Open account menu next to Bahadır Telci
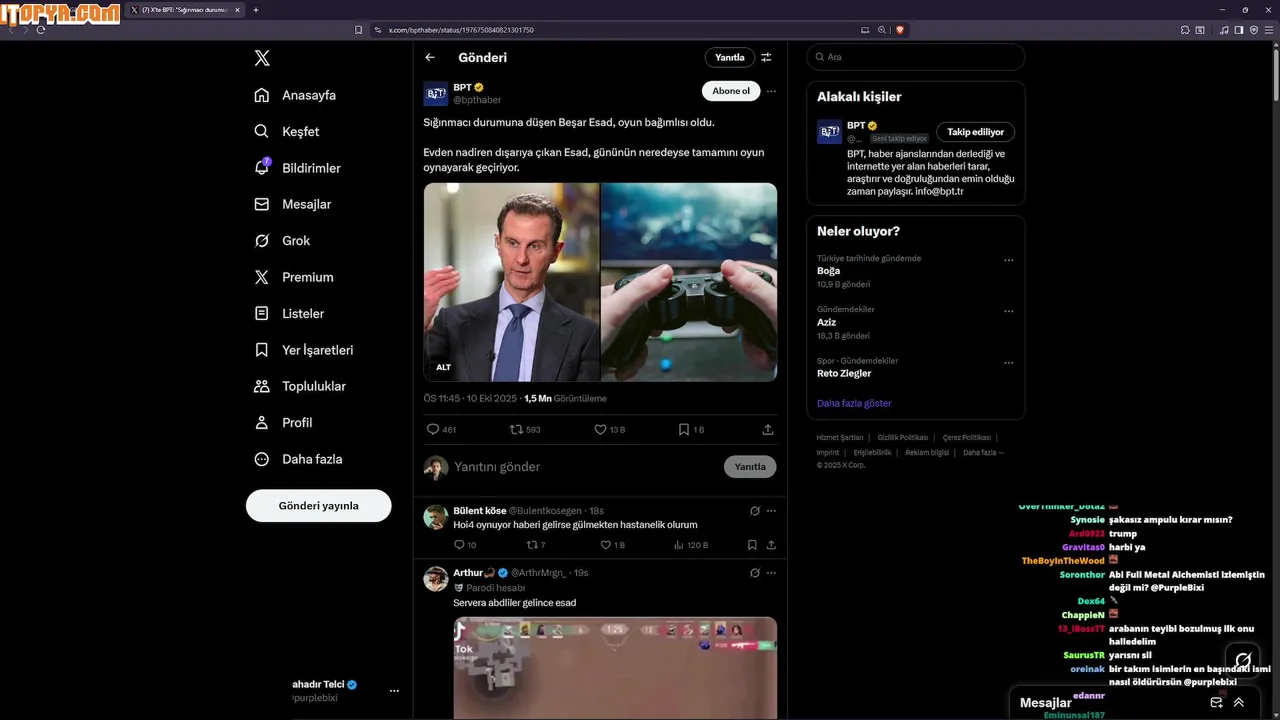Viewport: 1280px width, 720px height. (394, 691)
